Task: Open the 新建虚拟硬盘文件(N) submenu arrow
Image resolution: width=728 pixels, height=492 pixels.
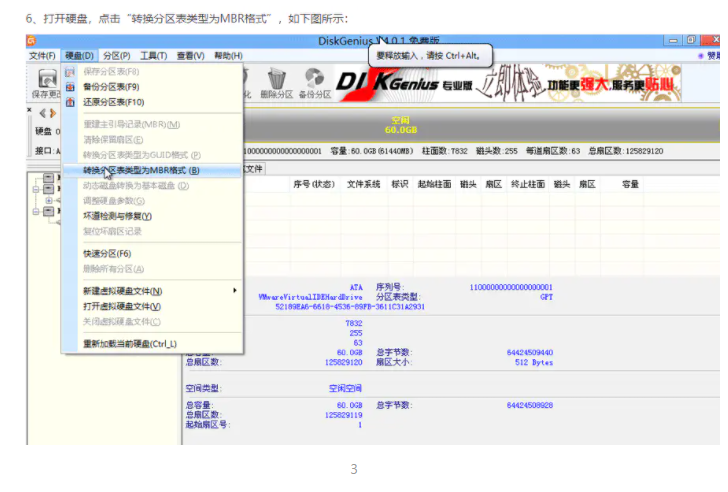Action: coord(235,291)
